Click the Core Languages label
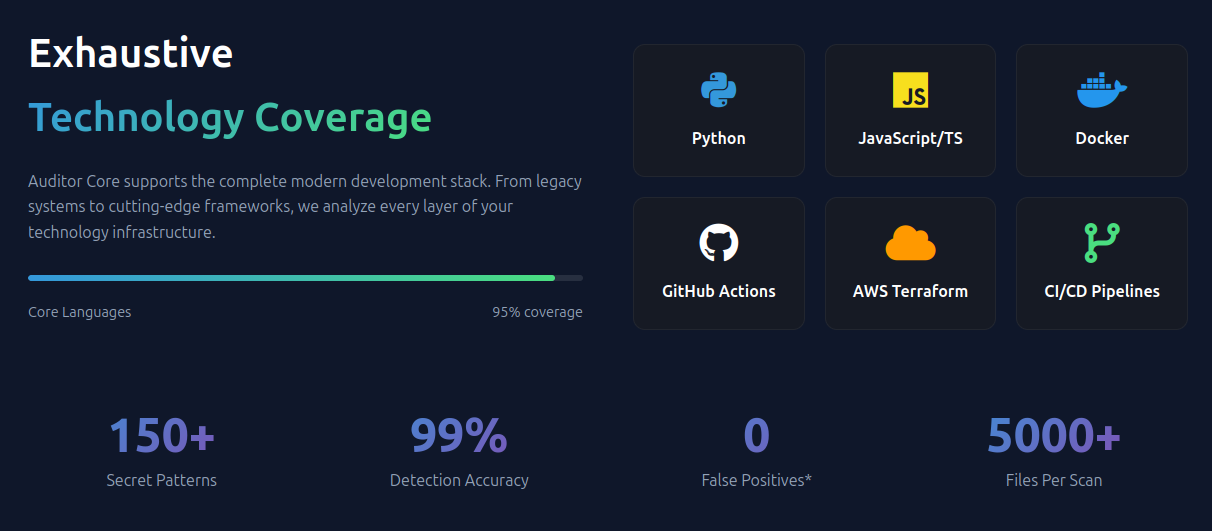The width and height of the screenshot is (1212, 531). 80,312
